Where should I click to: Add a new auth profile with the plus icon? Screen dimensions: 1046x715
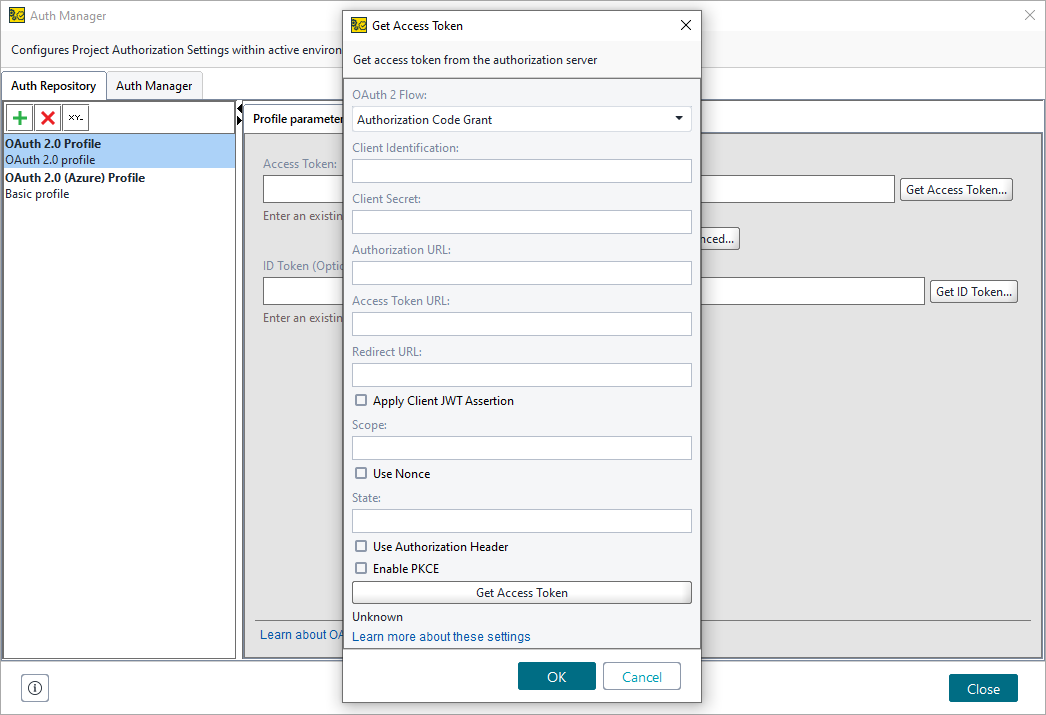point(19,117)
